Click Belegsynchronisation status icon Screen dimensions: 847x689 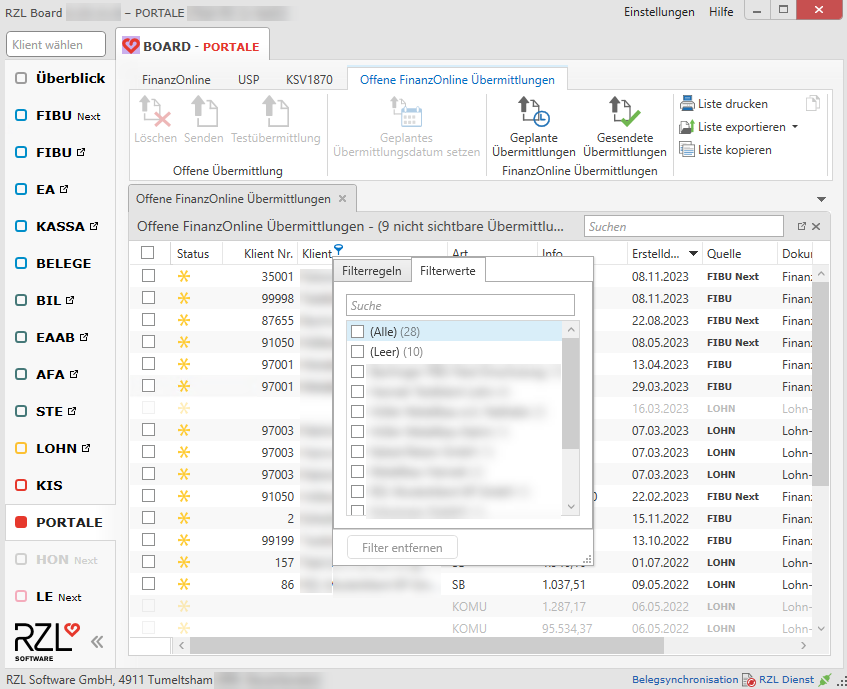point(748,680)
